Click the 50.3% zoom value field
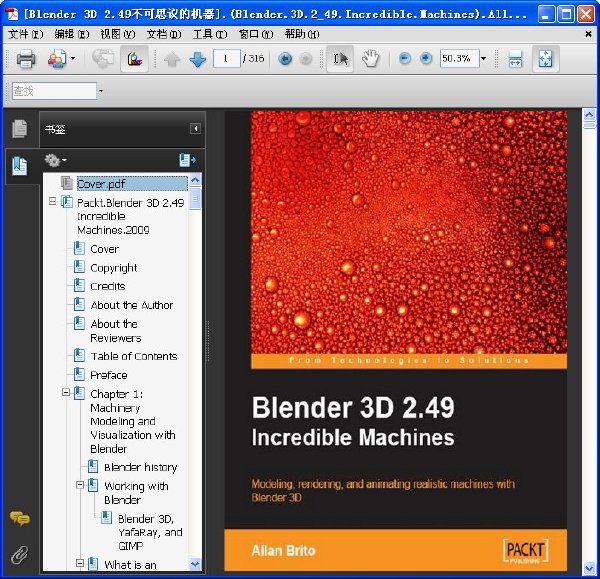Image resolution: width=600 pixels, height=579 pixels. (x=459, y=59)
